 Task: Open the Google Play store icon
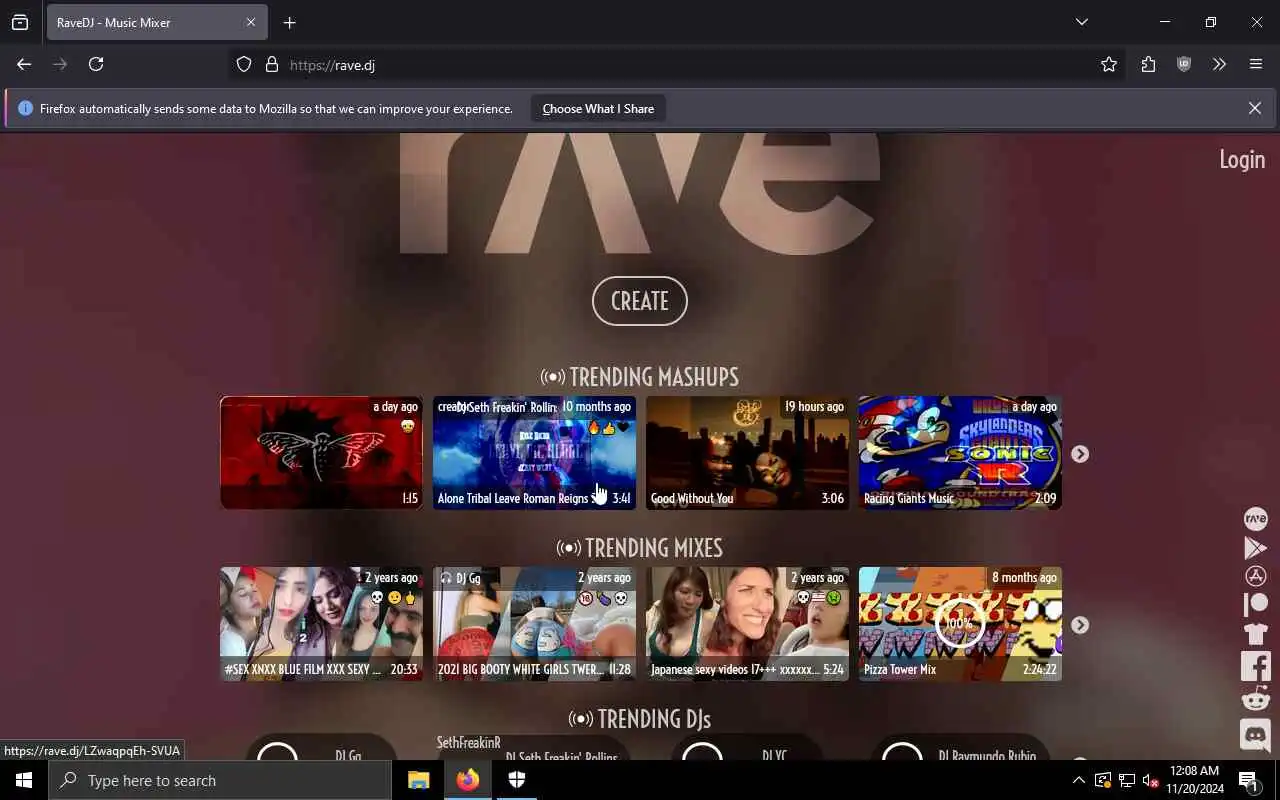1255,548
